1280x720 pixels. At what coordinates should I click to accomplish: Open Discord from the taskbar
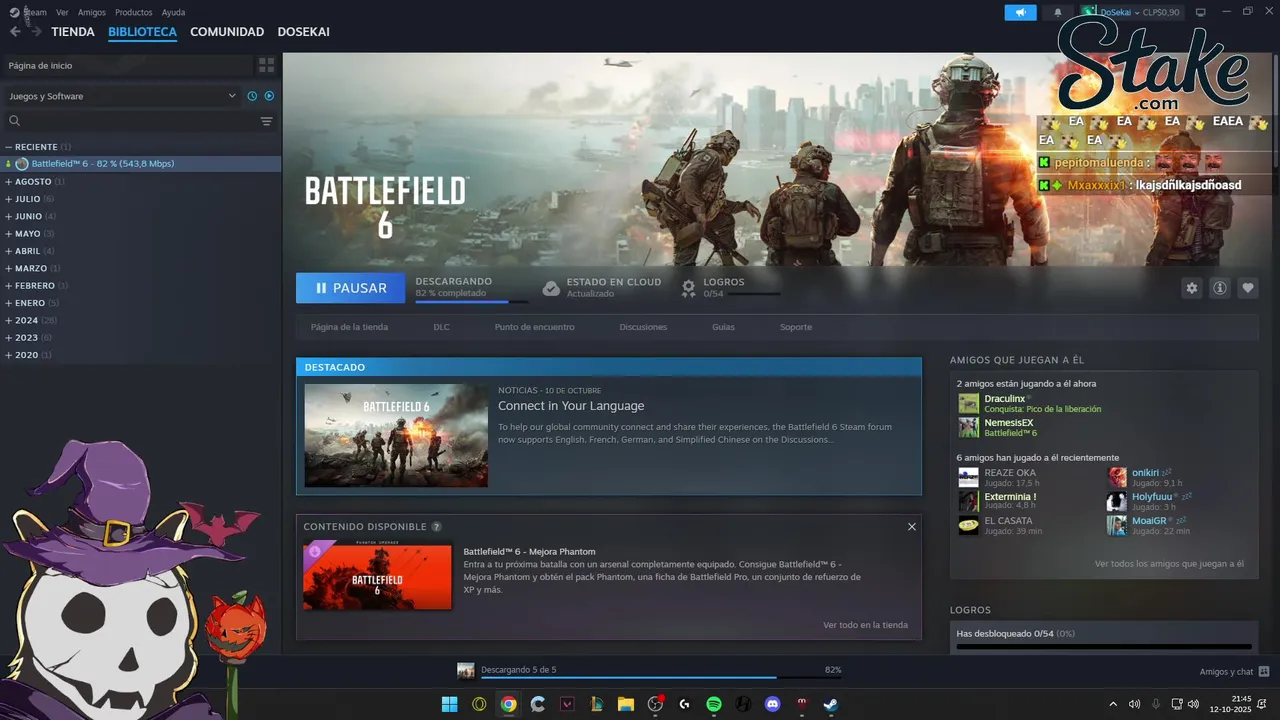click(772, 704)
